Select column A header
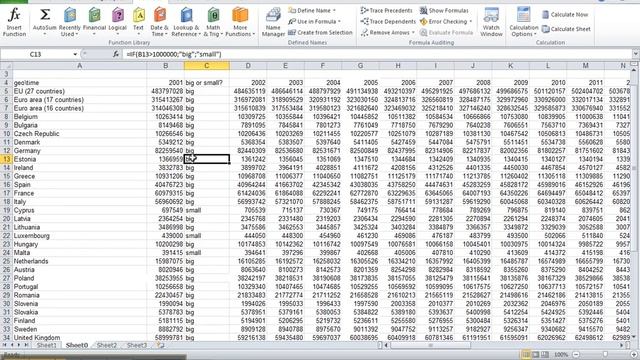The height and width of the screenshot is (360, 640). pyautogui.click(x=80, y=66)
